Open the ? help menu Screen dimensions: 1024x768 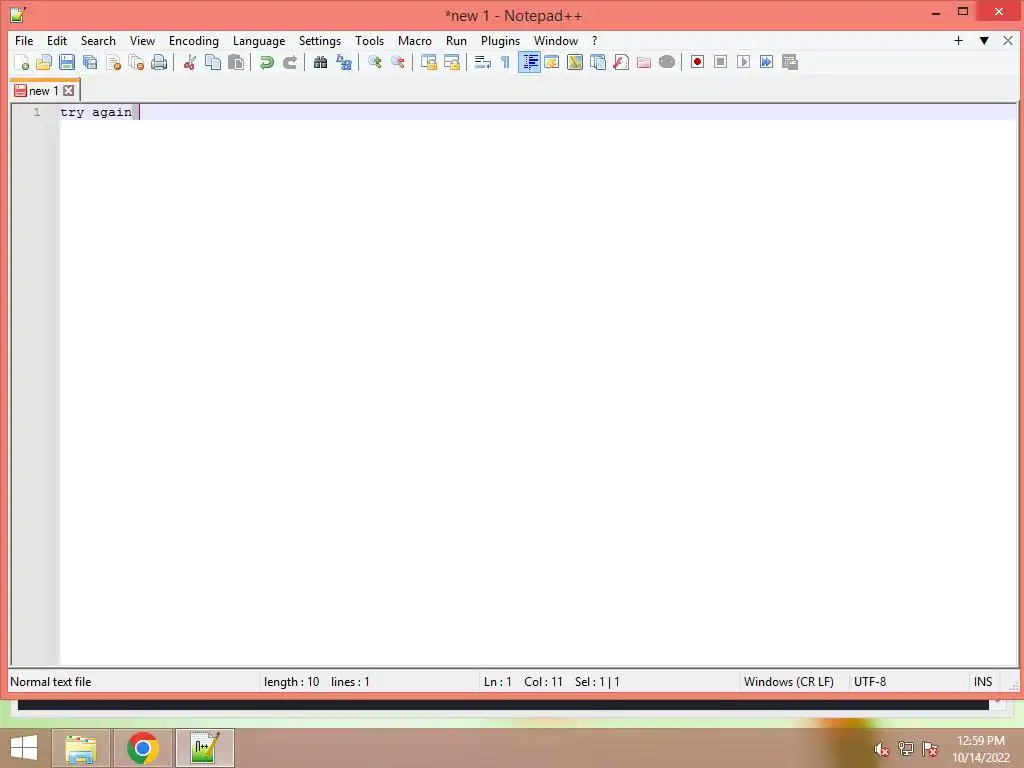pos(594,40)
